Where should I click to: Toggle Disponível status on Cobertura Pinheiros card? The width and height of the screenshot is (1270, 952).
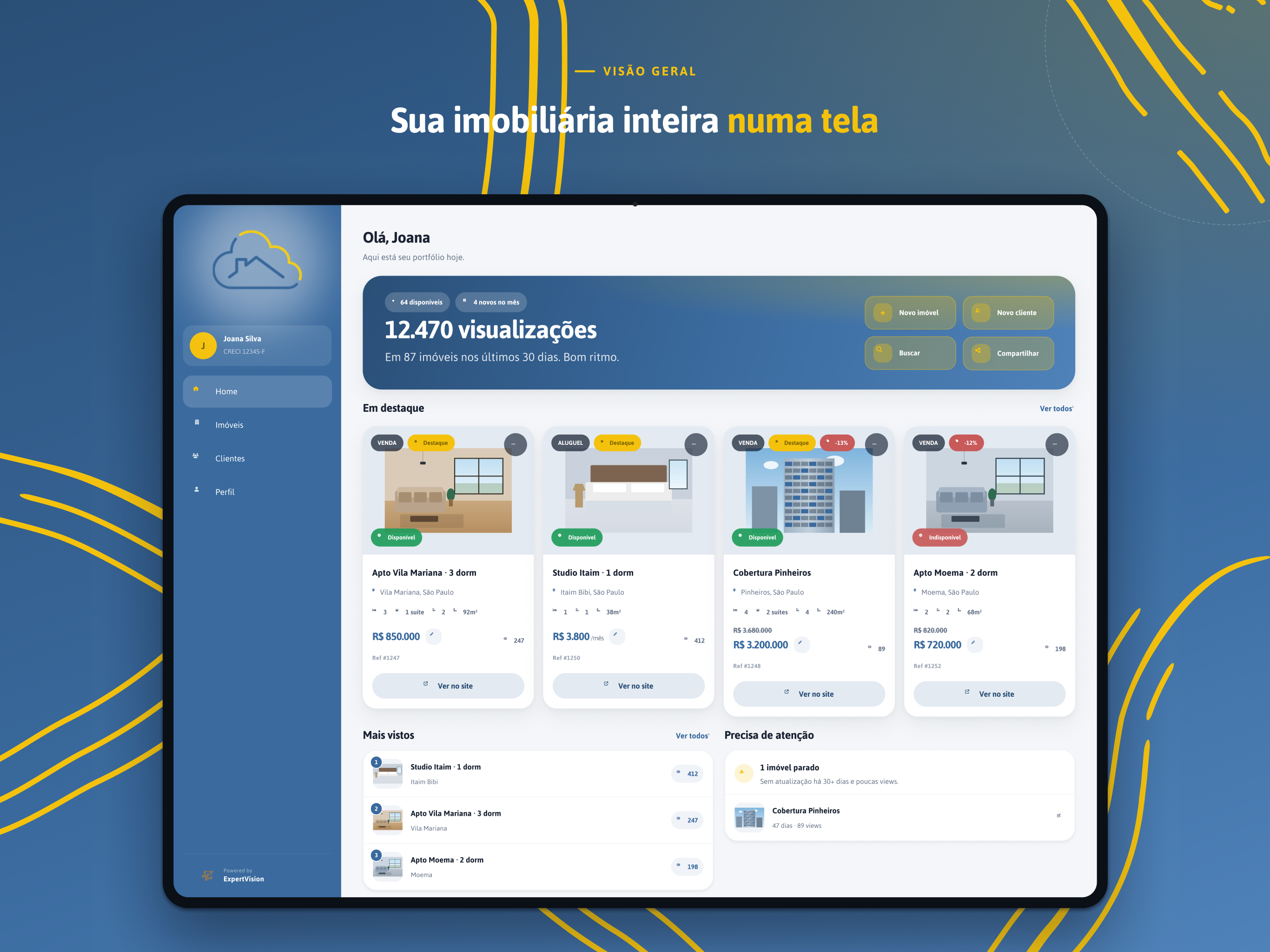pos(757,537)
